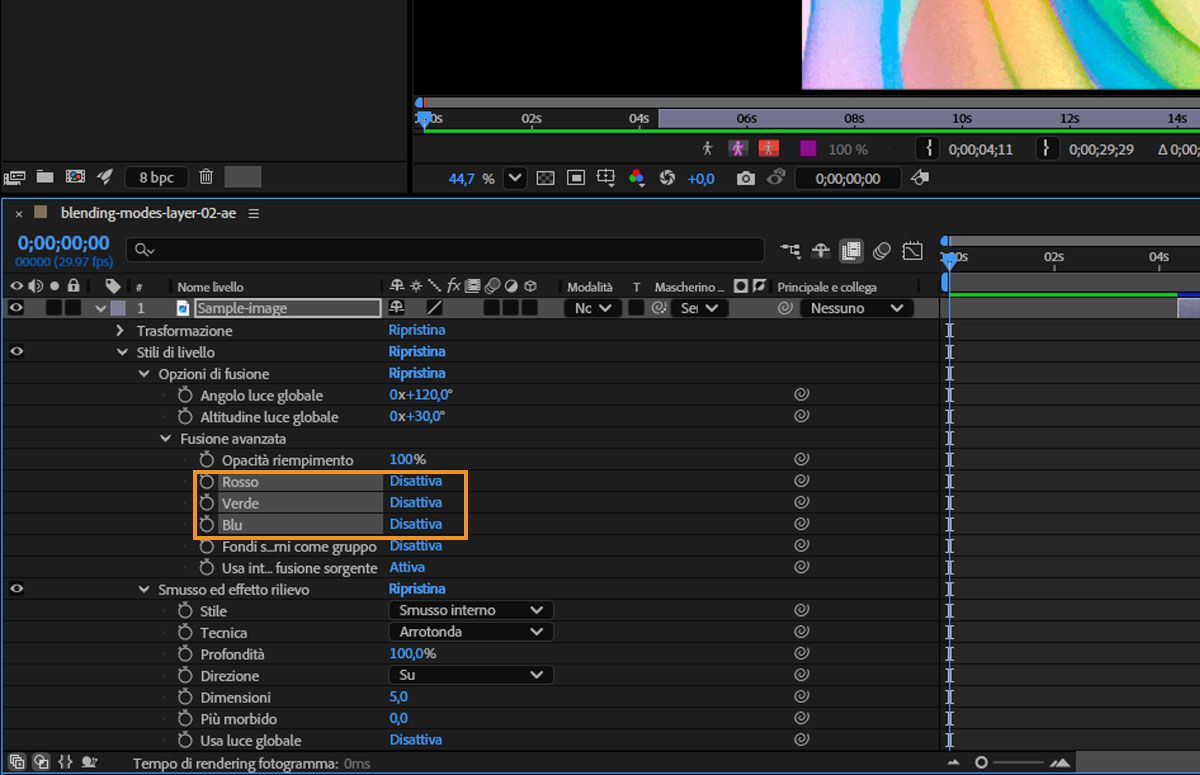Image resolution: width=1200 pixels, height=775 pixels.
Task: Click Ripristina next to Opzioni di fusione
Action: click(417, 373)
